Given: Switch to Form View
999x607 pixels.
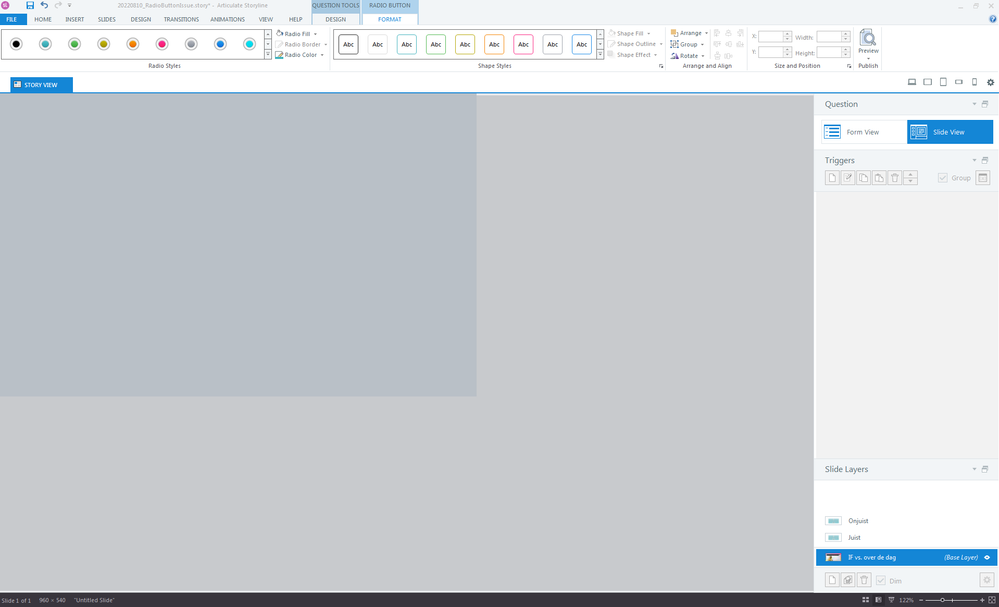Looking at the screenshot, I should (862, 132).
